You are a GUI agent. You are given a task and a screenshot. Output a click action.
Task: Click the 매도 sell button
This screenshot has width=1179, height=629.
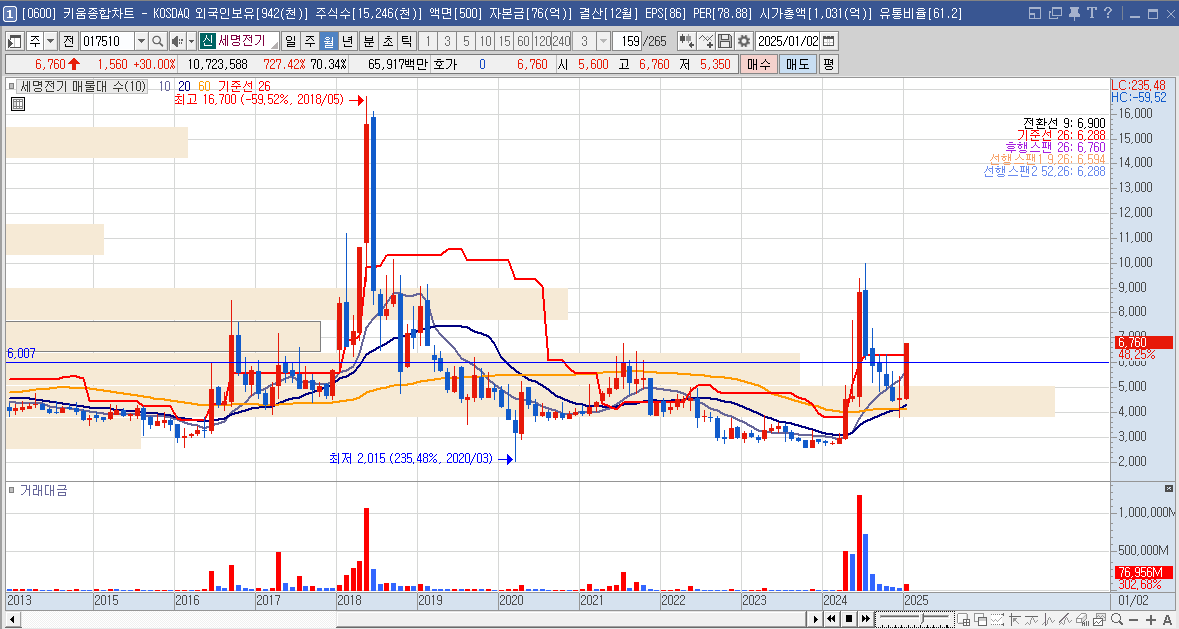click(x=797, y=65)
